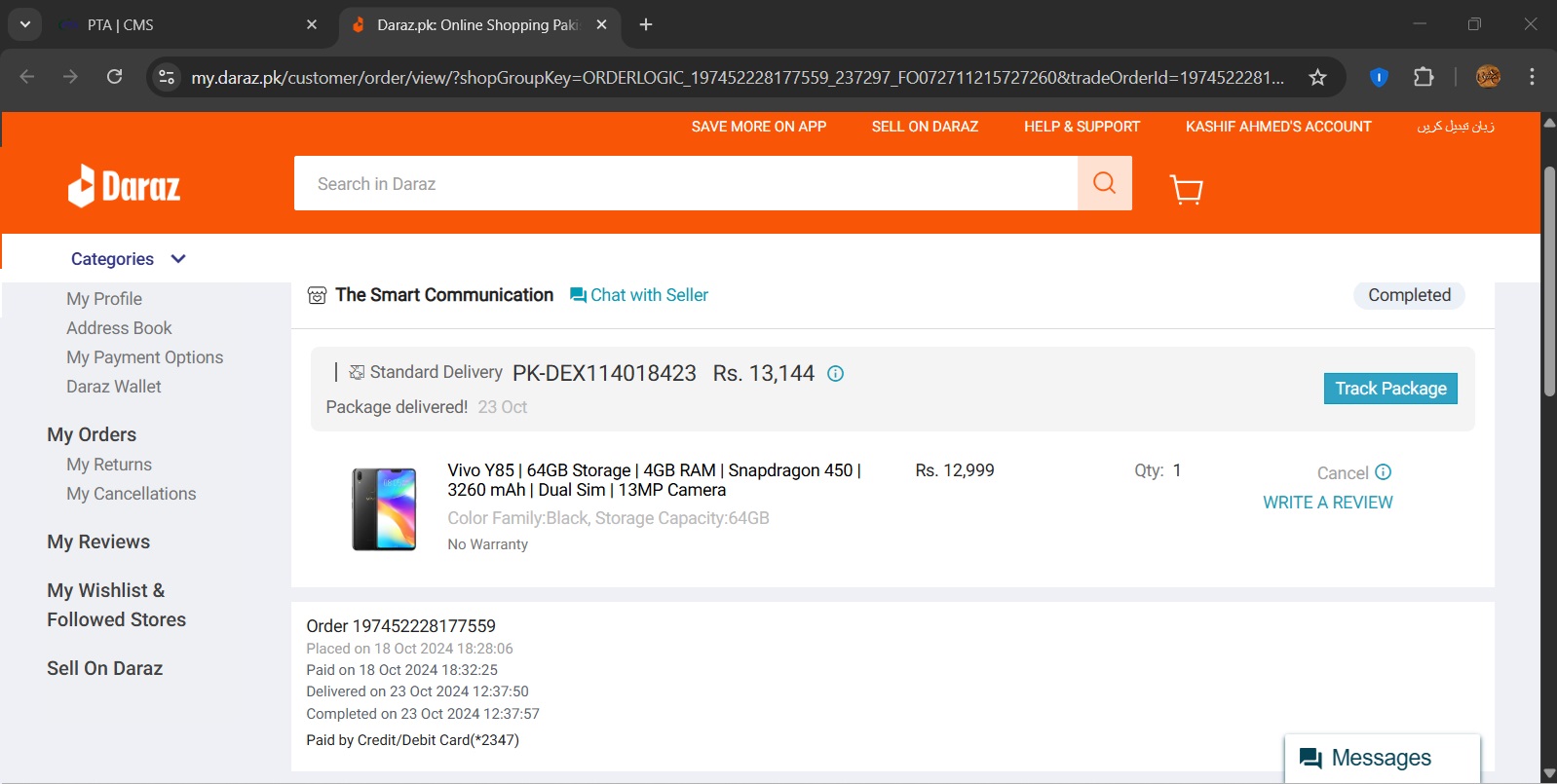Image resolution: width=1557 pixels, height=784 pixels.
Task: View site information icon in address bar
Action: 167,77
